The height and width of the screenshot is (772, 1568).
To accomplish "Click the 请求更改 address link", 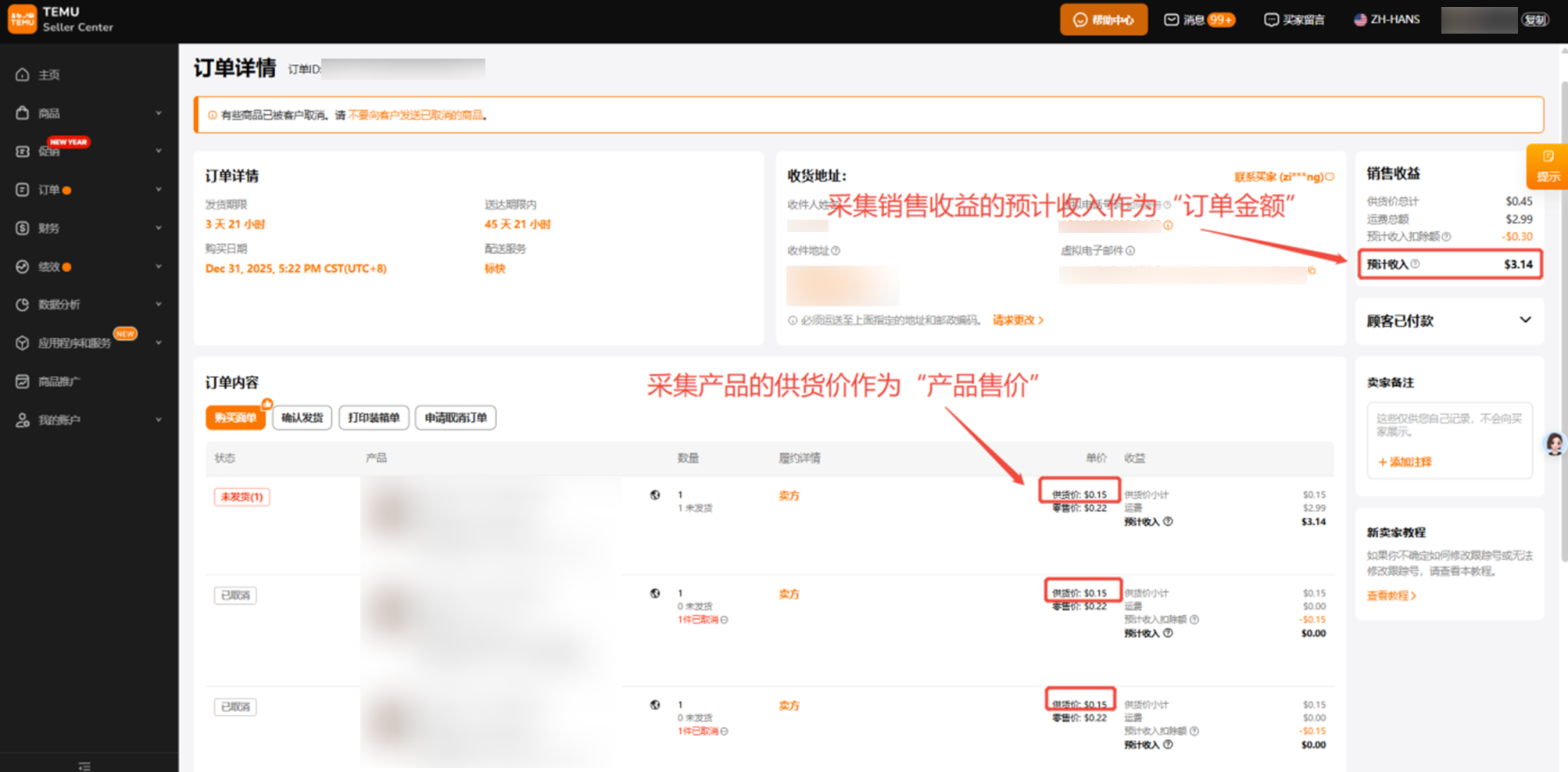I will tap(1018, 320).
